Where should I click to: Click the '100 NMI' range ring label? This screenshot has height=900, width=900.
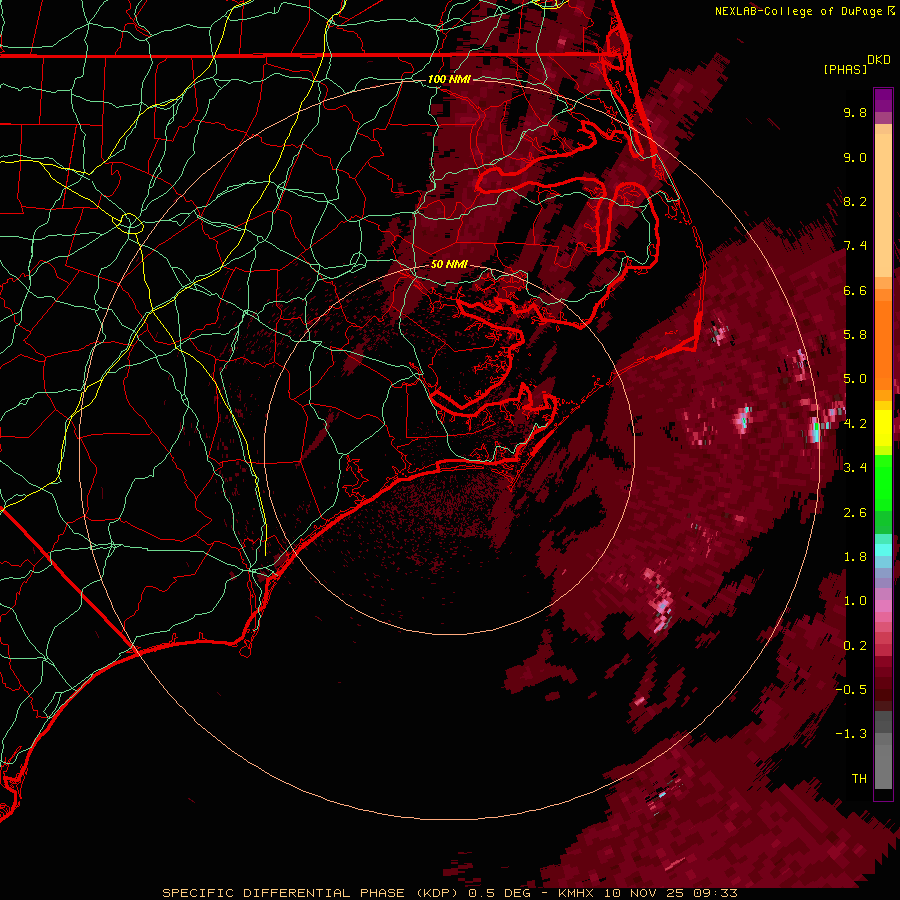pyautogui.click(x=449, y=79)
